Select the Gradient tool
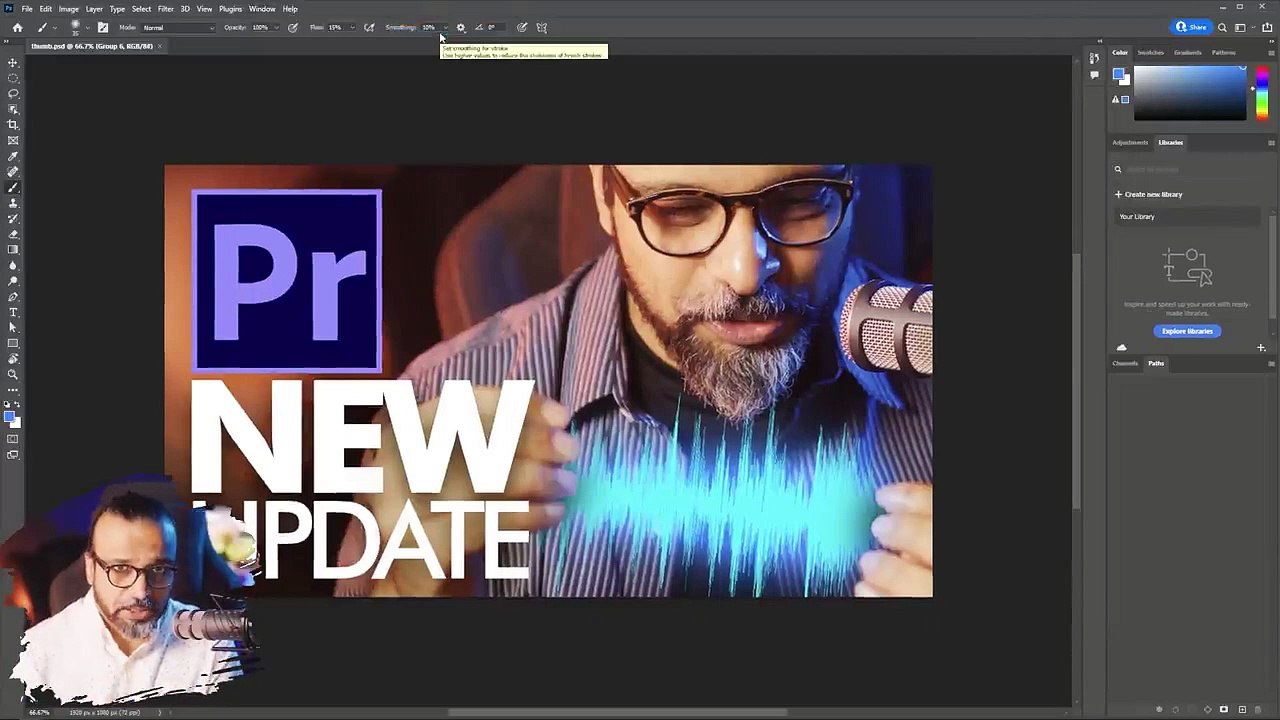 click(x=13, y=250)
